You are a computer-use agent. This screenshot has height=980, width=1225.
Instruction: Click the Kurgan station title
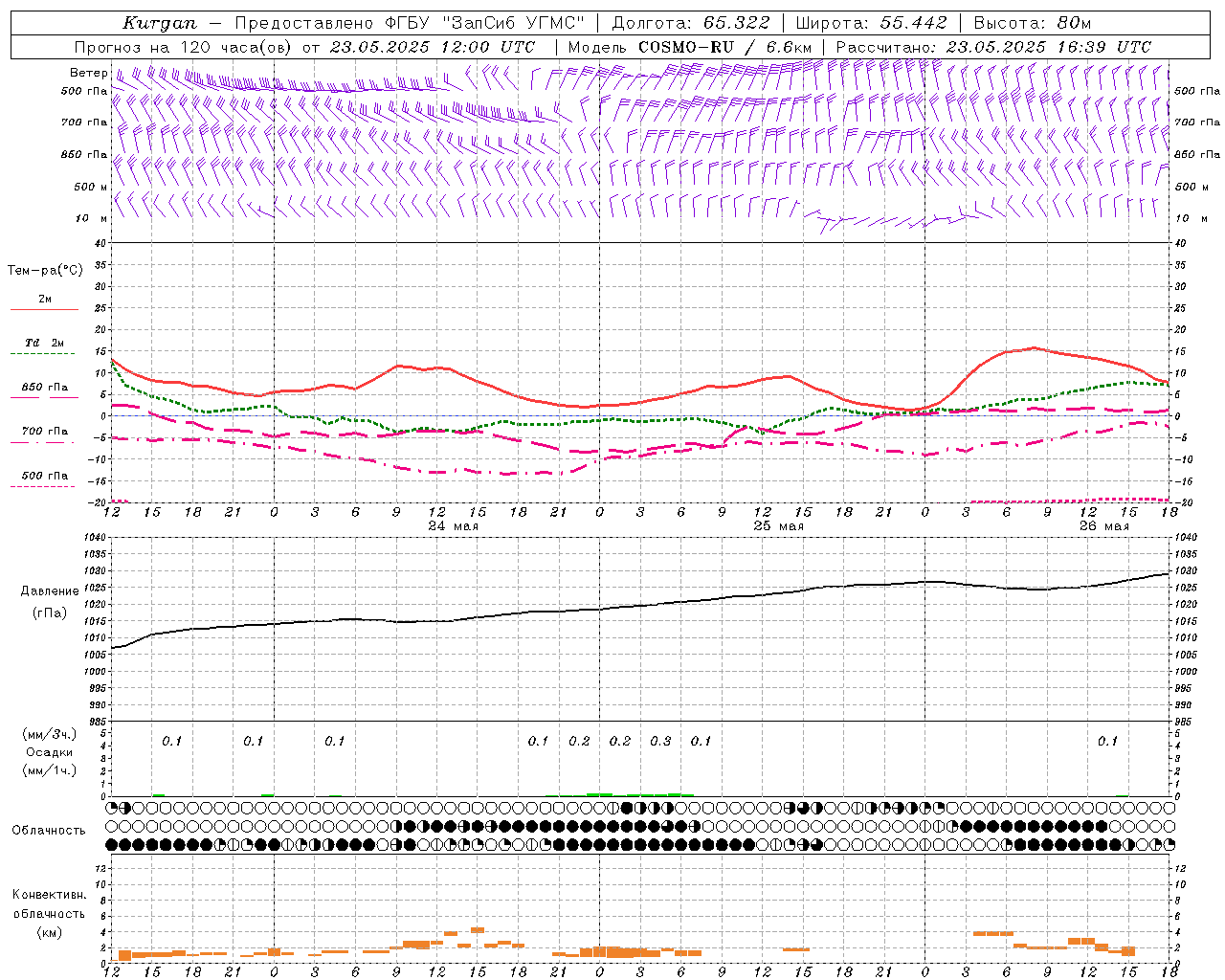[160, 23]
